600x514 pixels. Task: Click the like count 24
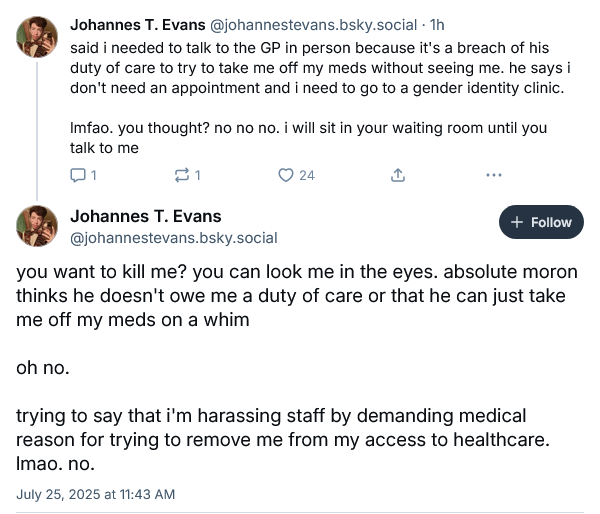[x=306, y=175]
